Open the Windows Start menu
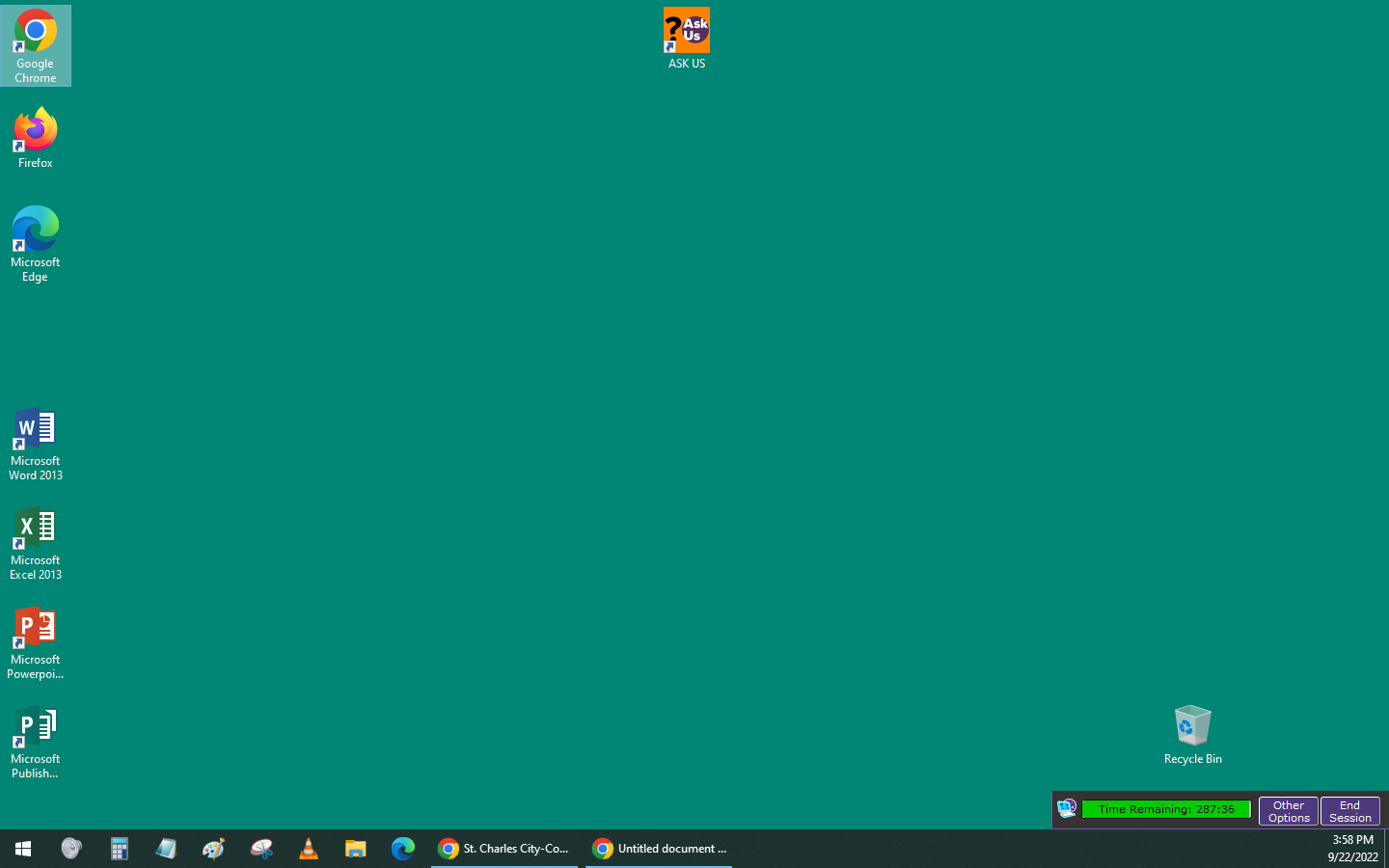Image resolution: width=1389 pixels, height=868 pixels. point(23,849)
